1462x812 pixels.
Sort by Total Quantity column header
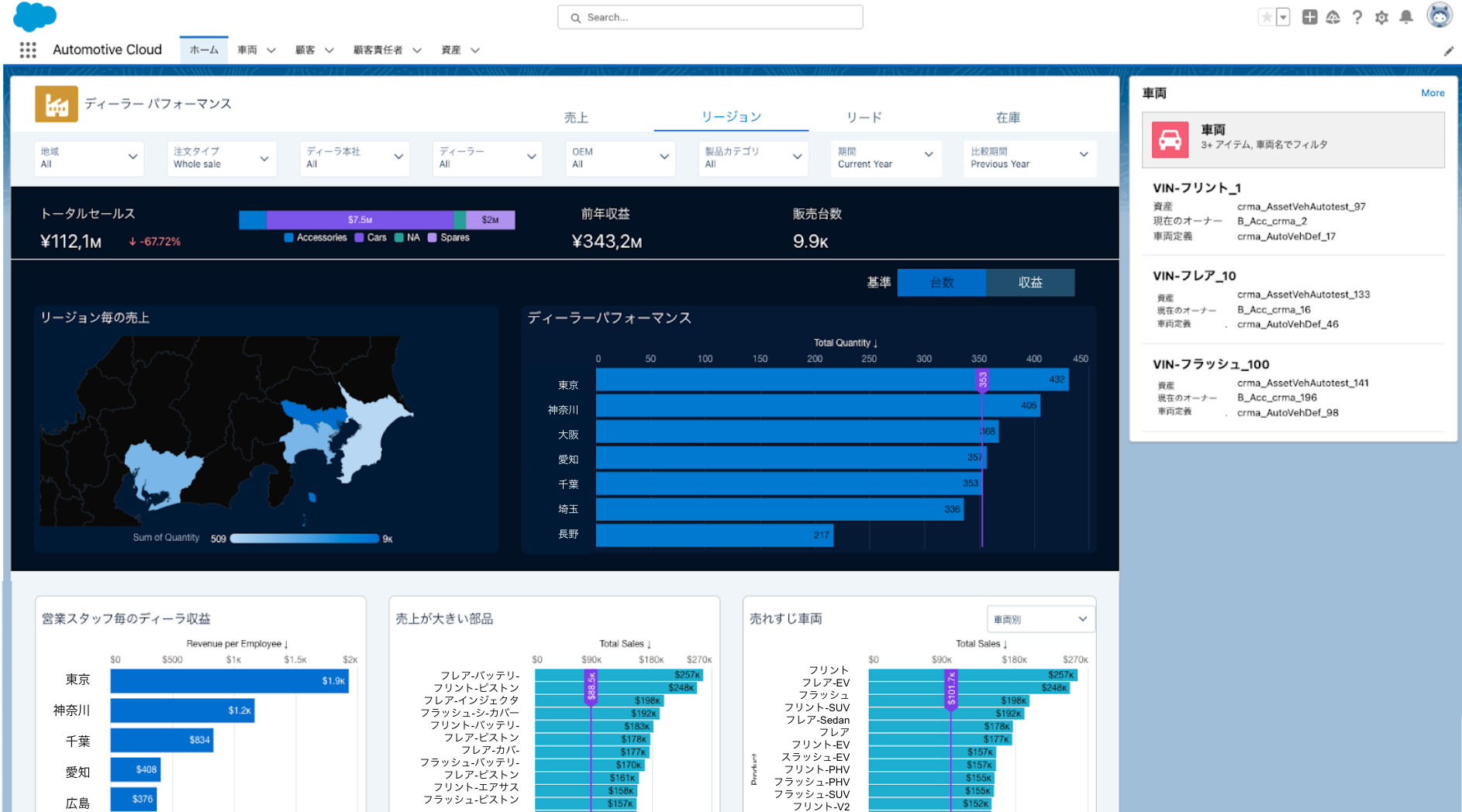[846, 343]
